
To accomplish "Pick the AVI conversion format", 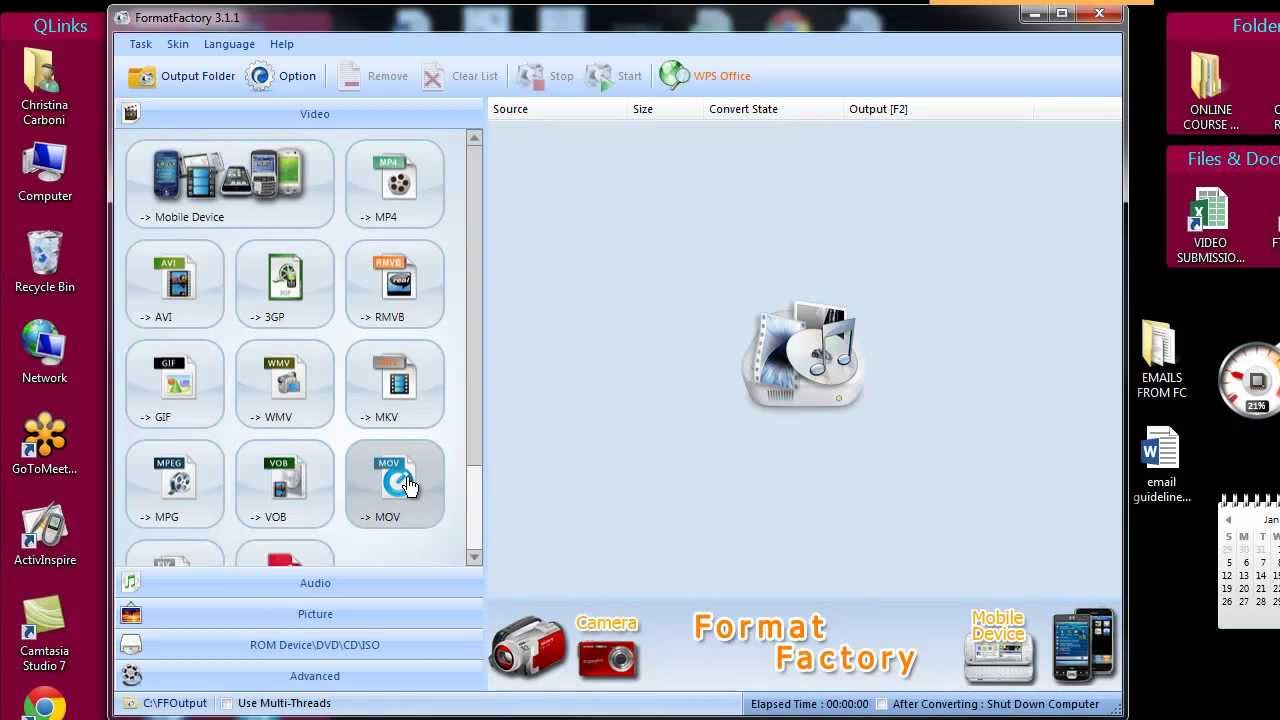I will (175, 284).
